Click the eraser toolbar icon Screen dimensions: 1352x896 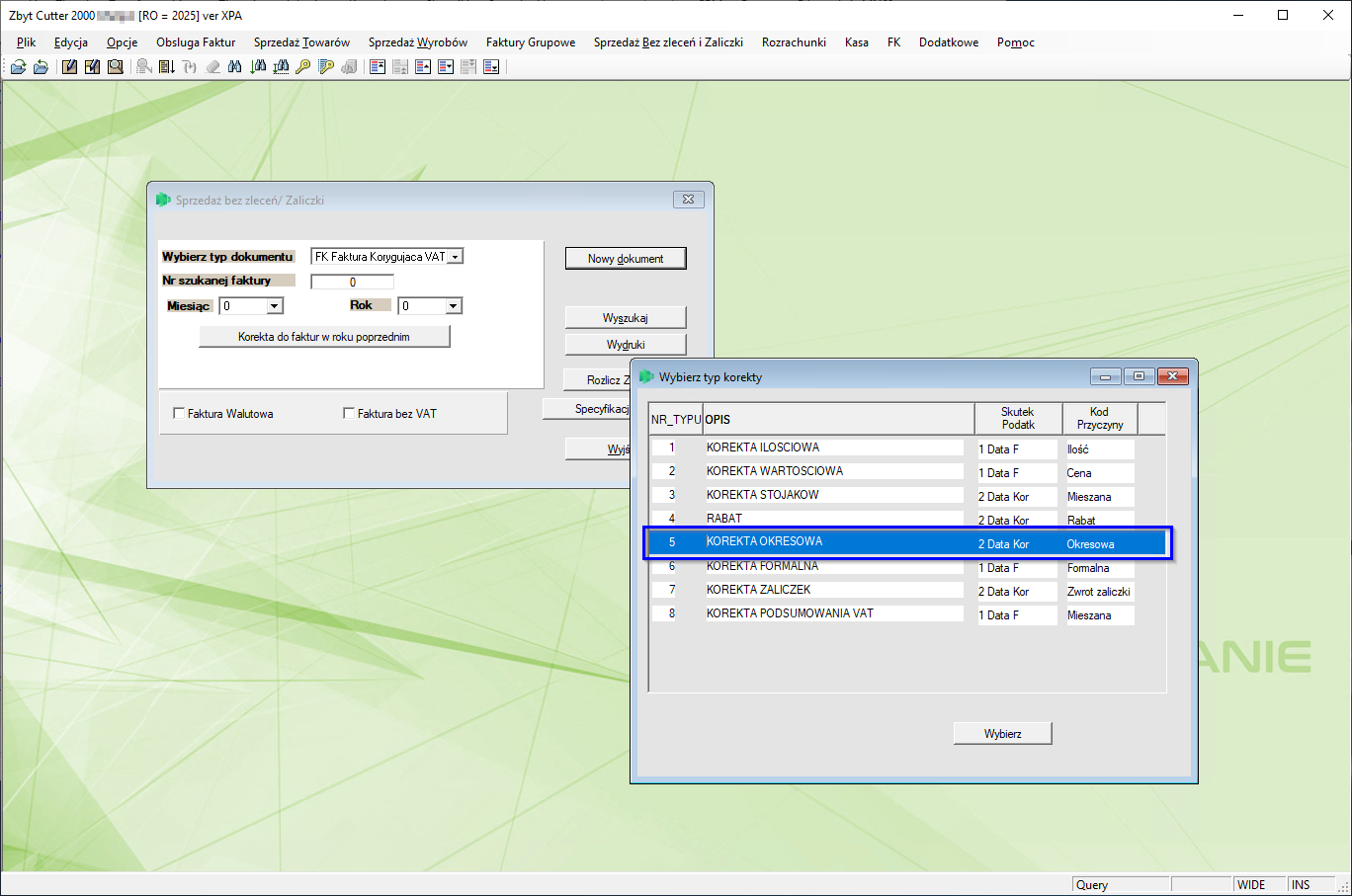click(212, 67)
